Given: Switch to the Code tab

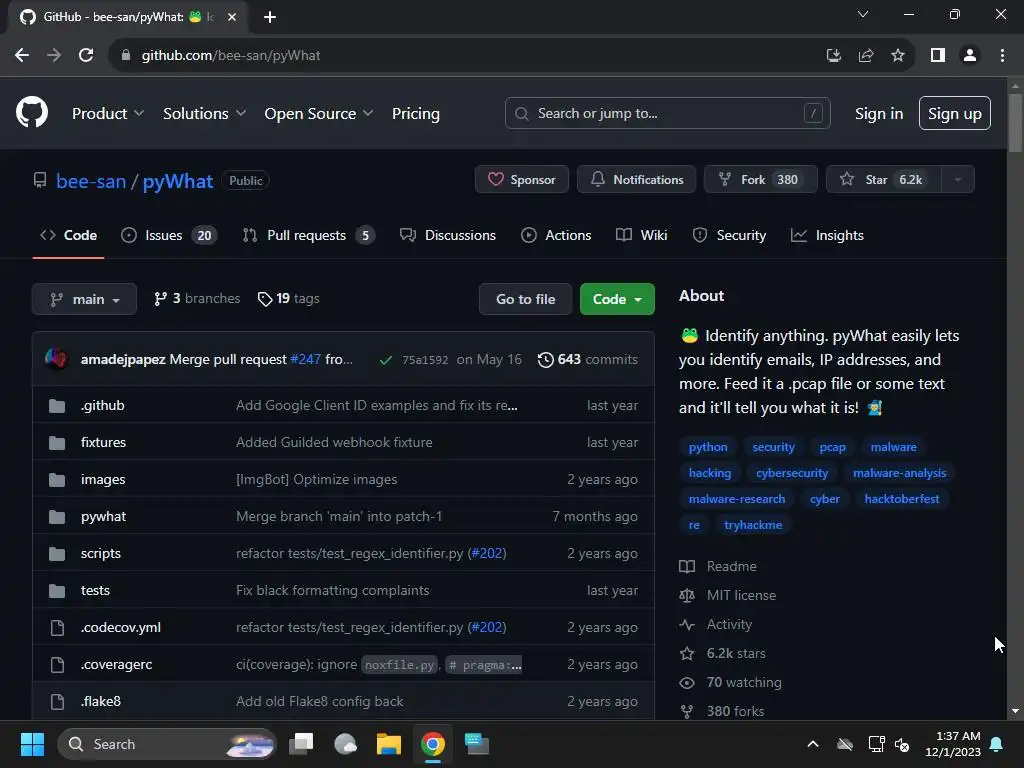Looking at the screenshot, I should point(69,235).
